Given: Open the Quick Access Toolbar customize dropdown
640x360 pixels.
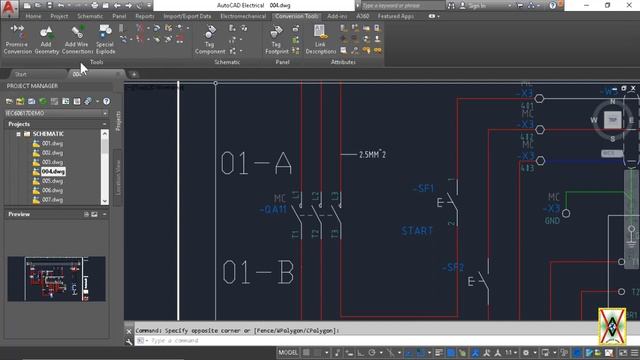Looking at the screenshot, I should (149, 6).
